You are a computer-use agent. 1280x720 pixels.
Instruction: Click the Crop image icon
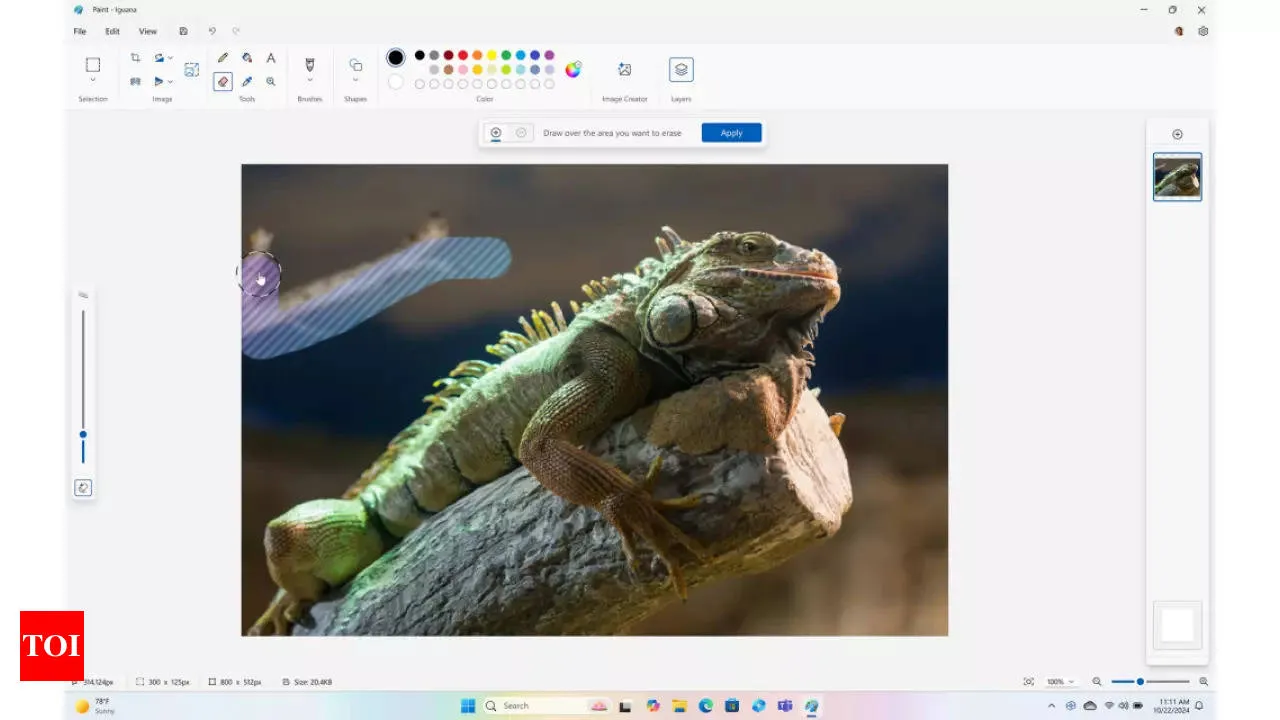pyautogui.click(x=135, y=58)
